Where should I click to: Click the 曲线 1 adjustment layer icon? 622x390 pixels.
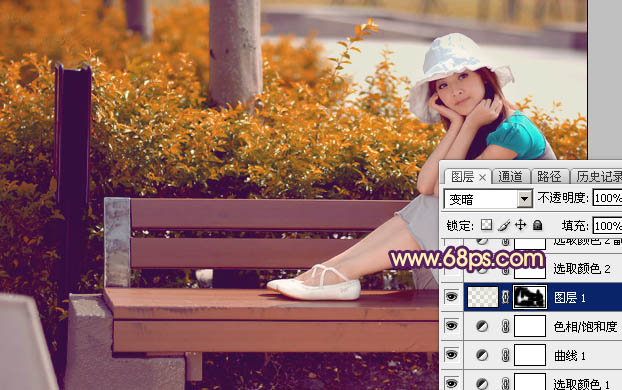pyautogui.click(x=482, y=355)
